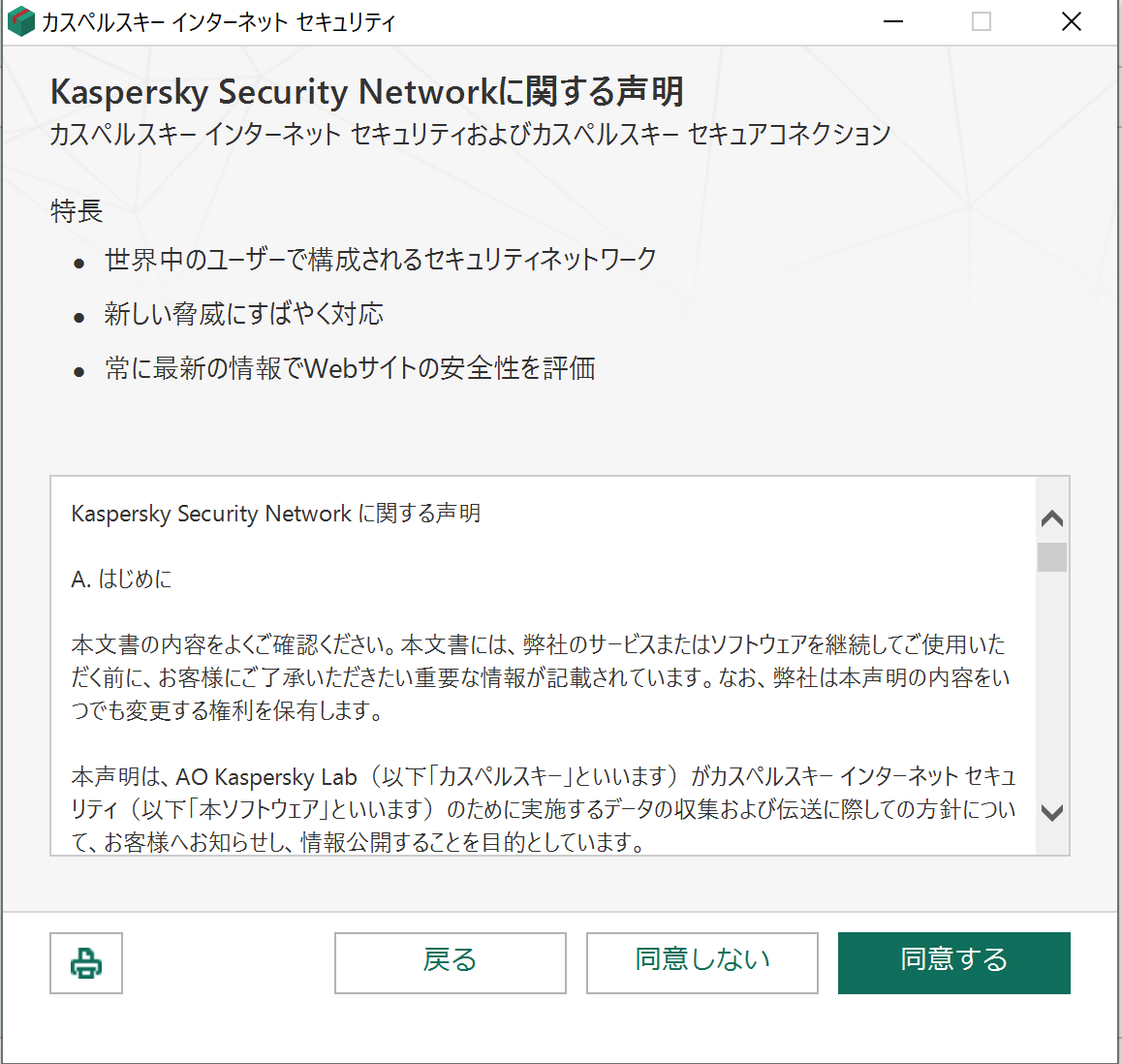The width and height of the screenshot is (1122, 1064).
Task: Click the 'A. はじめに' section heading
Action: pyautogui.click(x=122, y=579)
